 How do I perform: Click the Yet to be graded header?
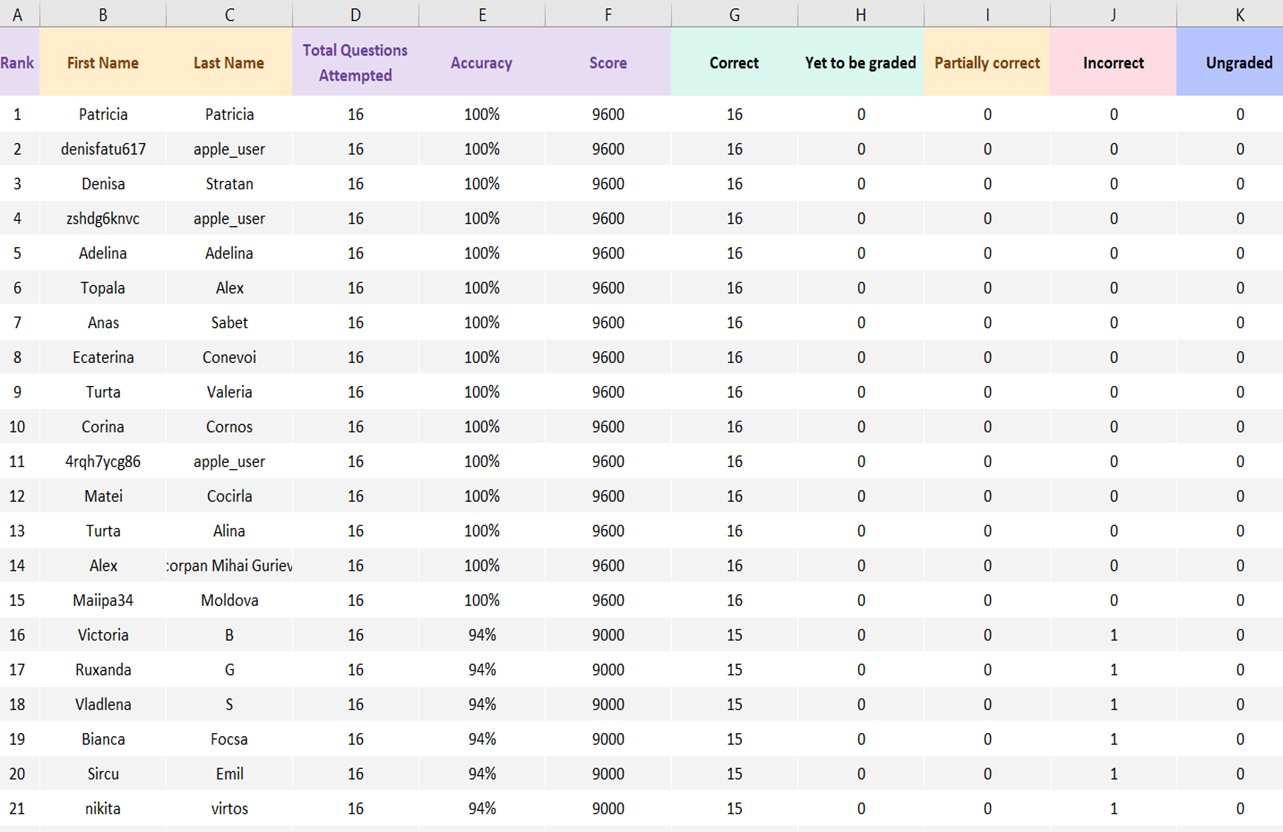coord(860,63)
